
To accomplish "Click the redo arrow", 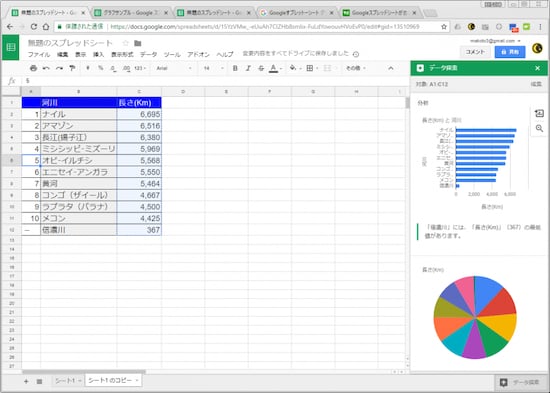I will (x=59, y=68).
